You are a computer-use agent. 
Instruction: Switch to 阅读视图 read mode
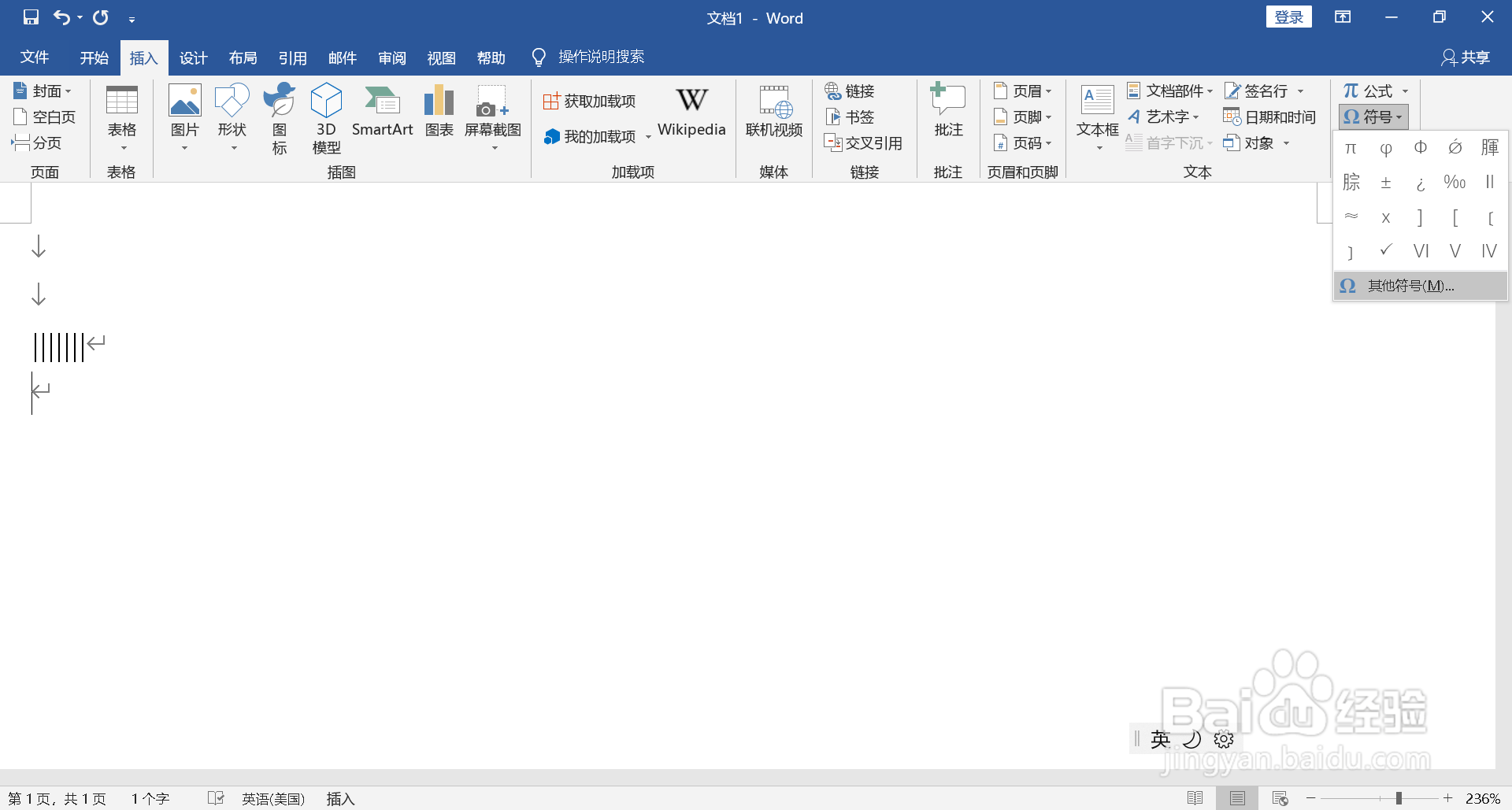[x=1195, y=797]
